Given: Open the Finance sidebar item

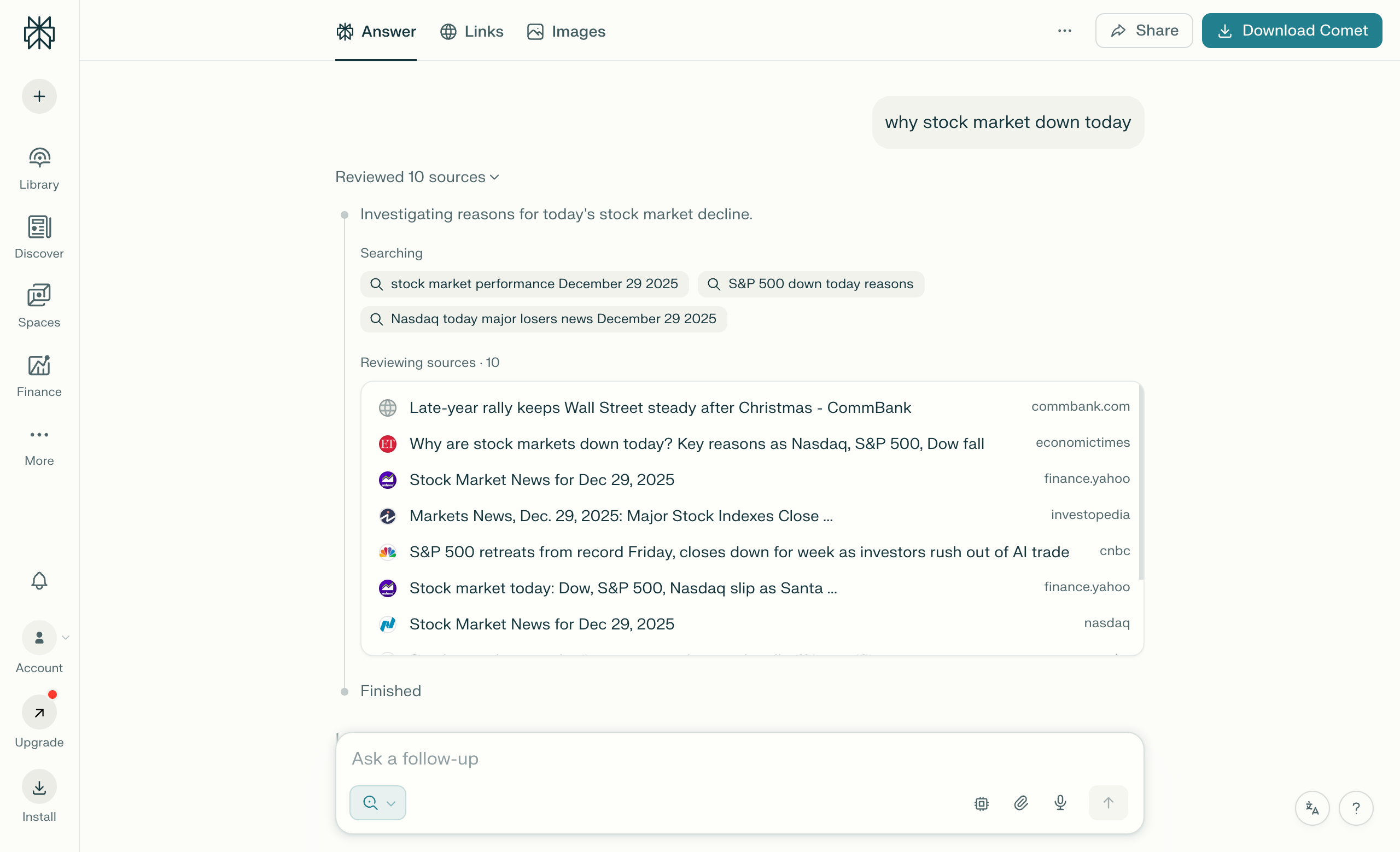Looking at the screenshot, I should click(39, 376).
